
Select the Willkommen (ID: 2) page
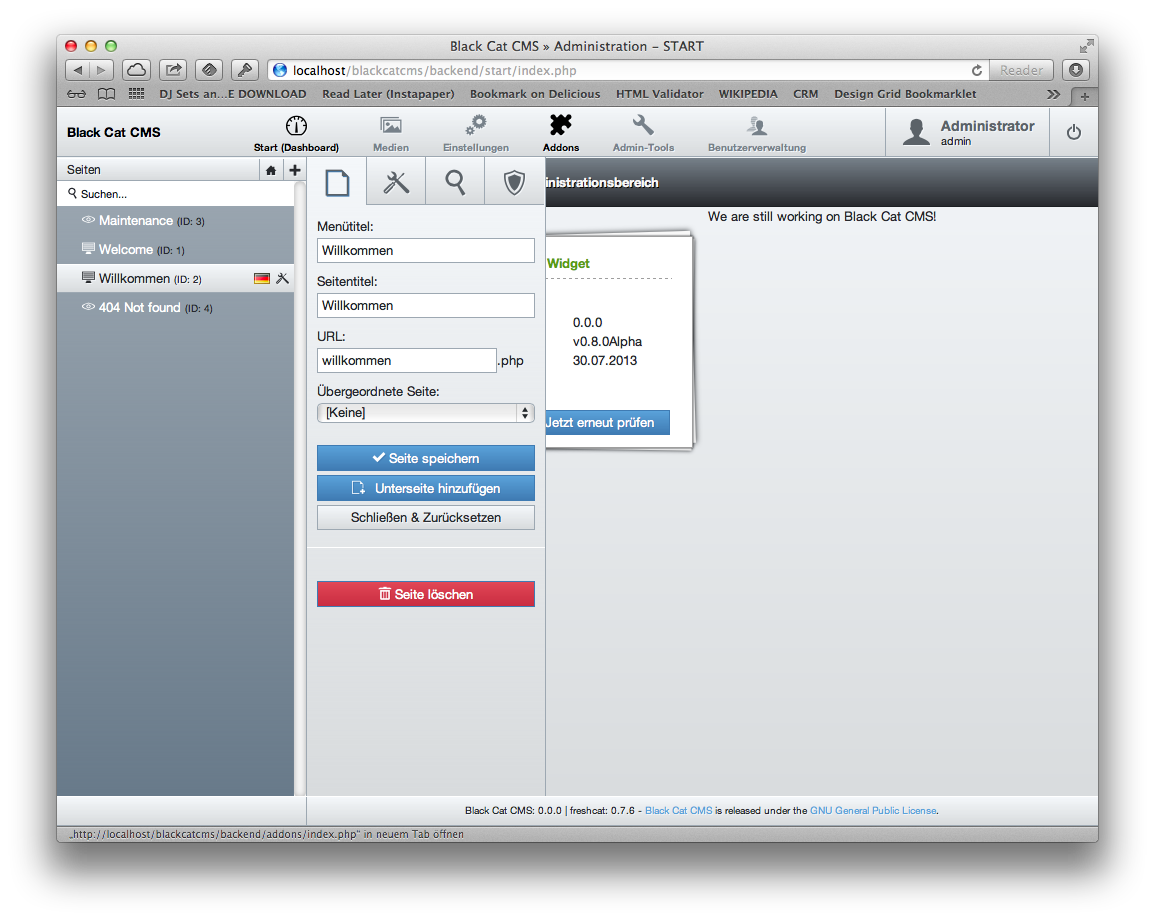click(x=176, y=279)
